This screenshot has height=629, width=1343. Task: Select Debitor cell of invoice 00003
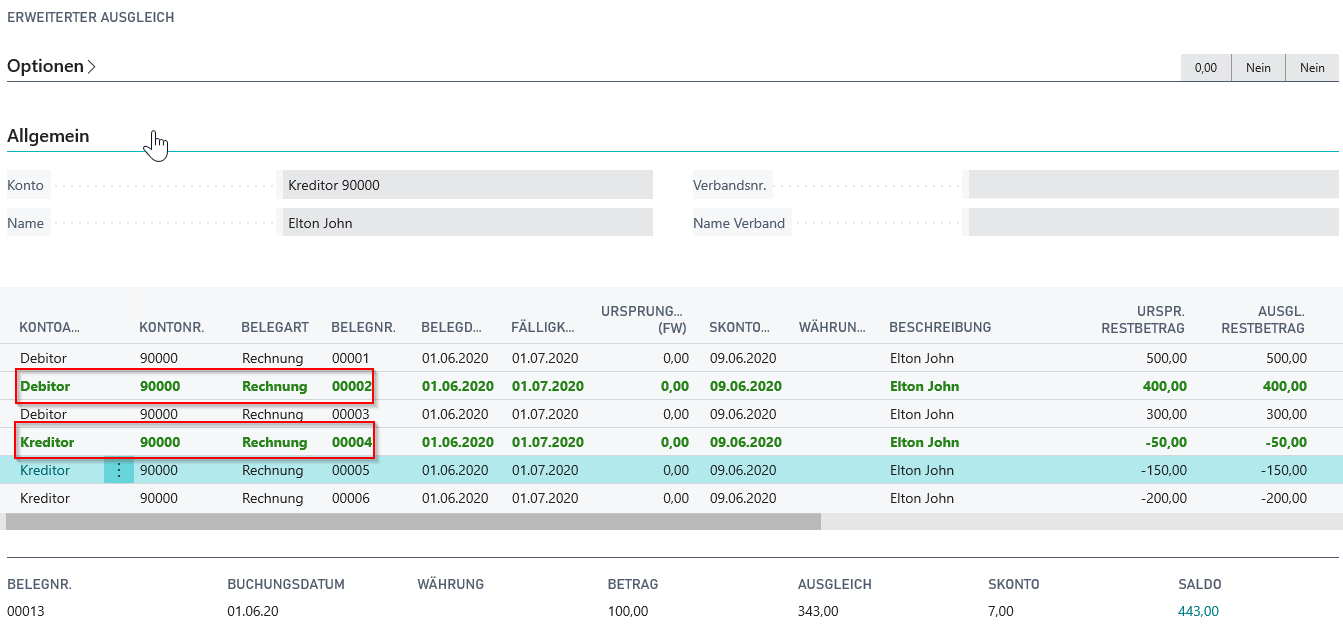[44, 414]
